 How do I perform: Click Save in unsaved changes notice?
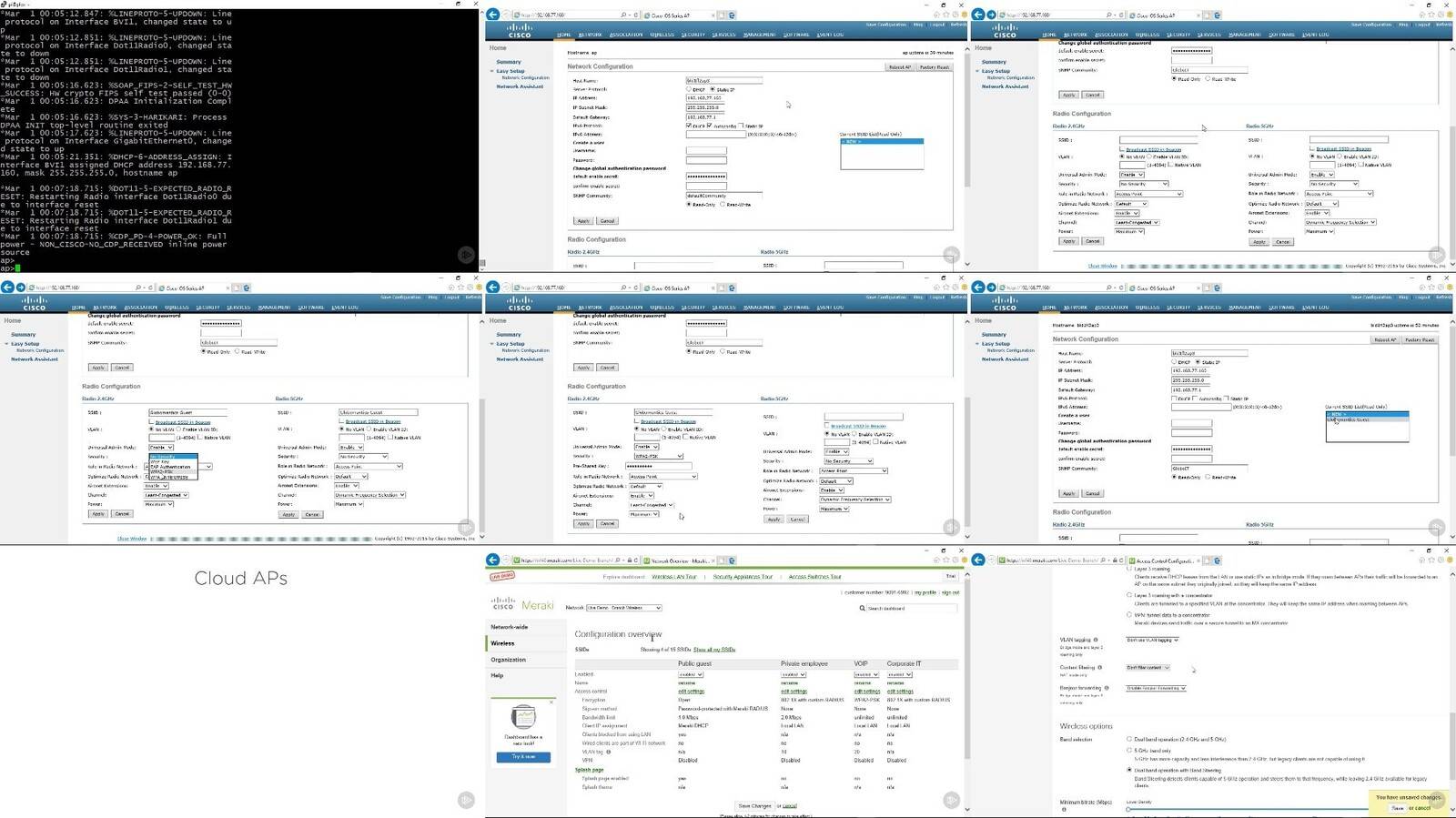pyautogui.click(x=1398, y=807)
